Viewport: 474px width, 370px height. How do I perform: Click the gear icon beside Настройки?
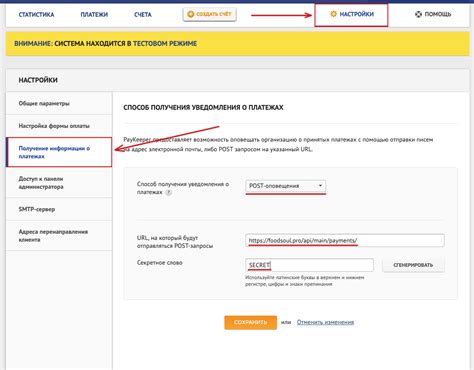(x=333, y=14)
